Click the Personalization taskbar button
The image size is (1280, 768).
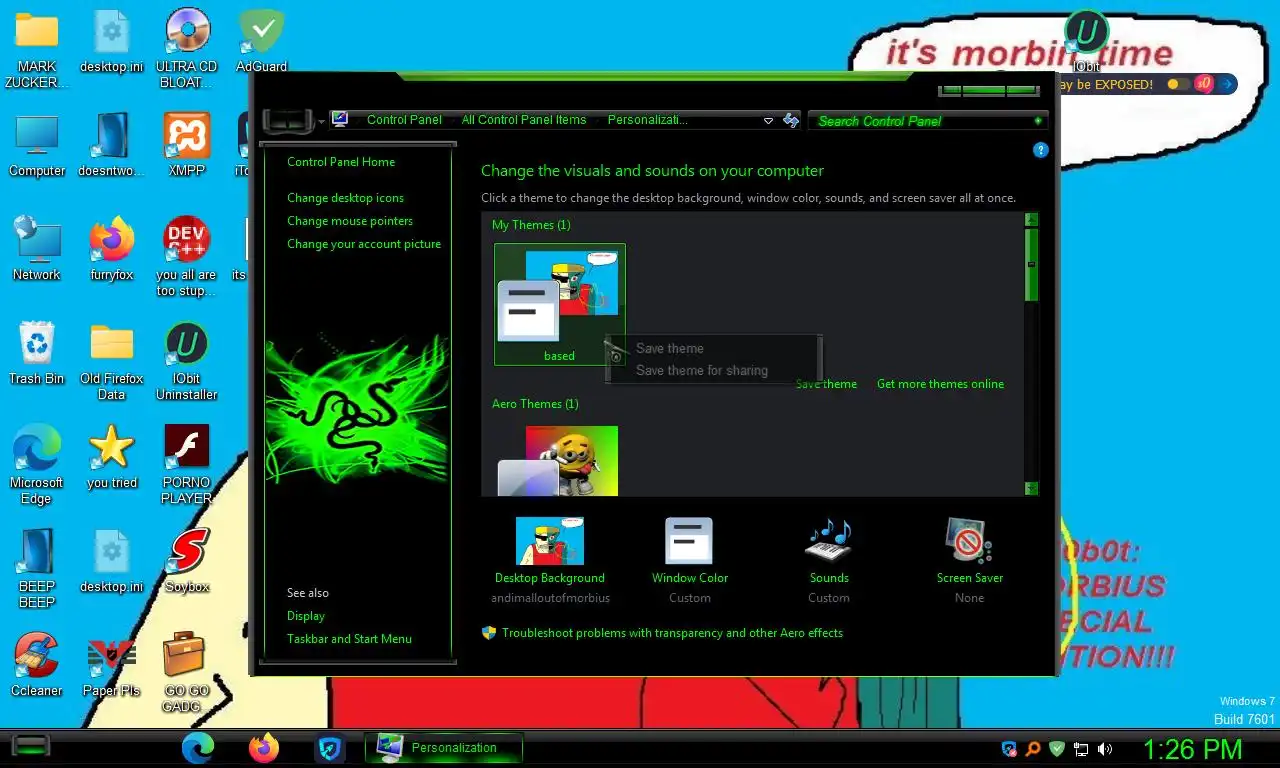[444, 747]
